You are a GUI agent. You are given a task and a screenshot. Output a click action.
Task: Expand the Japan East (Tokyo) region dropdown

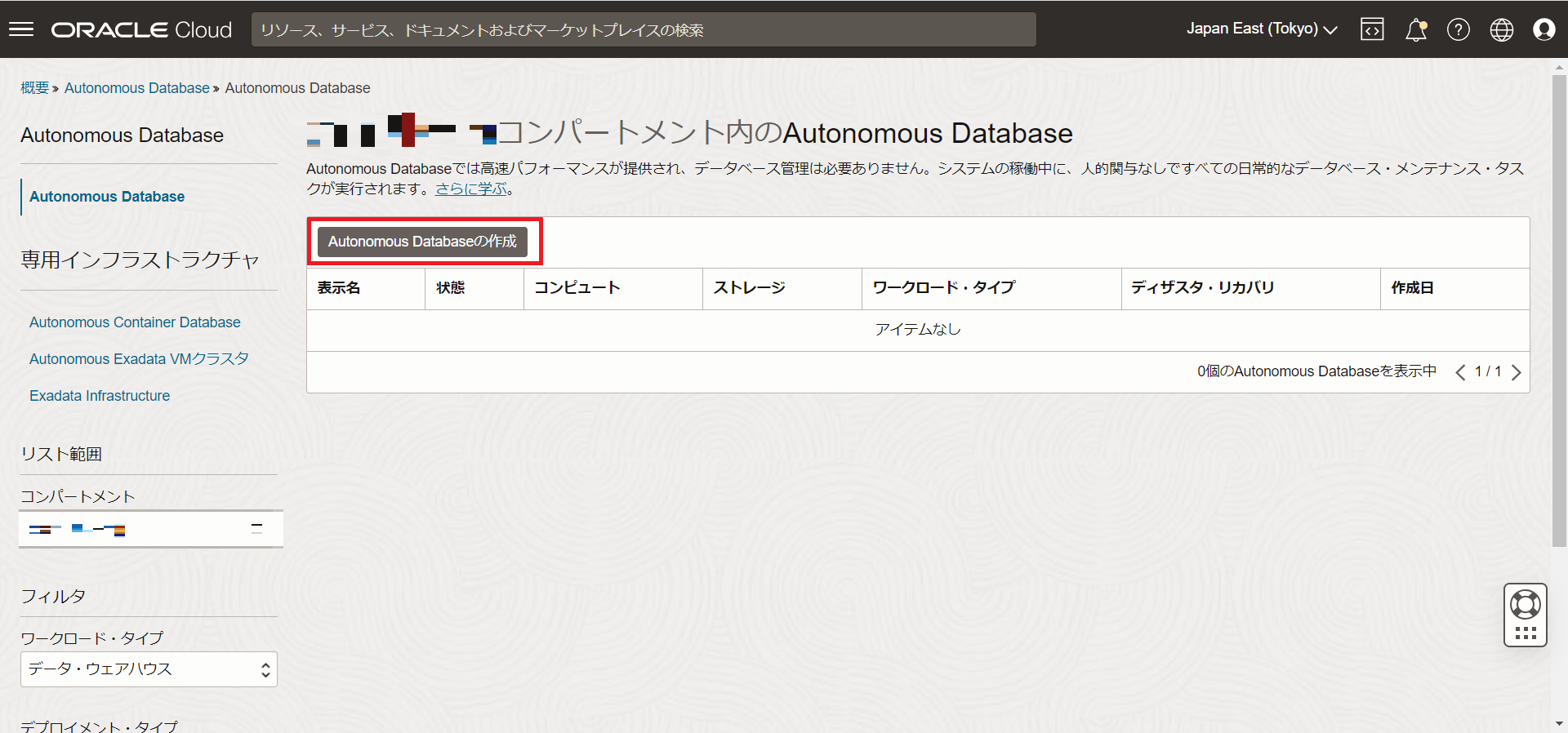click(x=1261, y=29)
